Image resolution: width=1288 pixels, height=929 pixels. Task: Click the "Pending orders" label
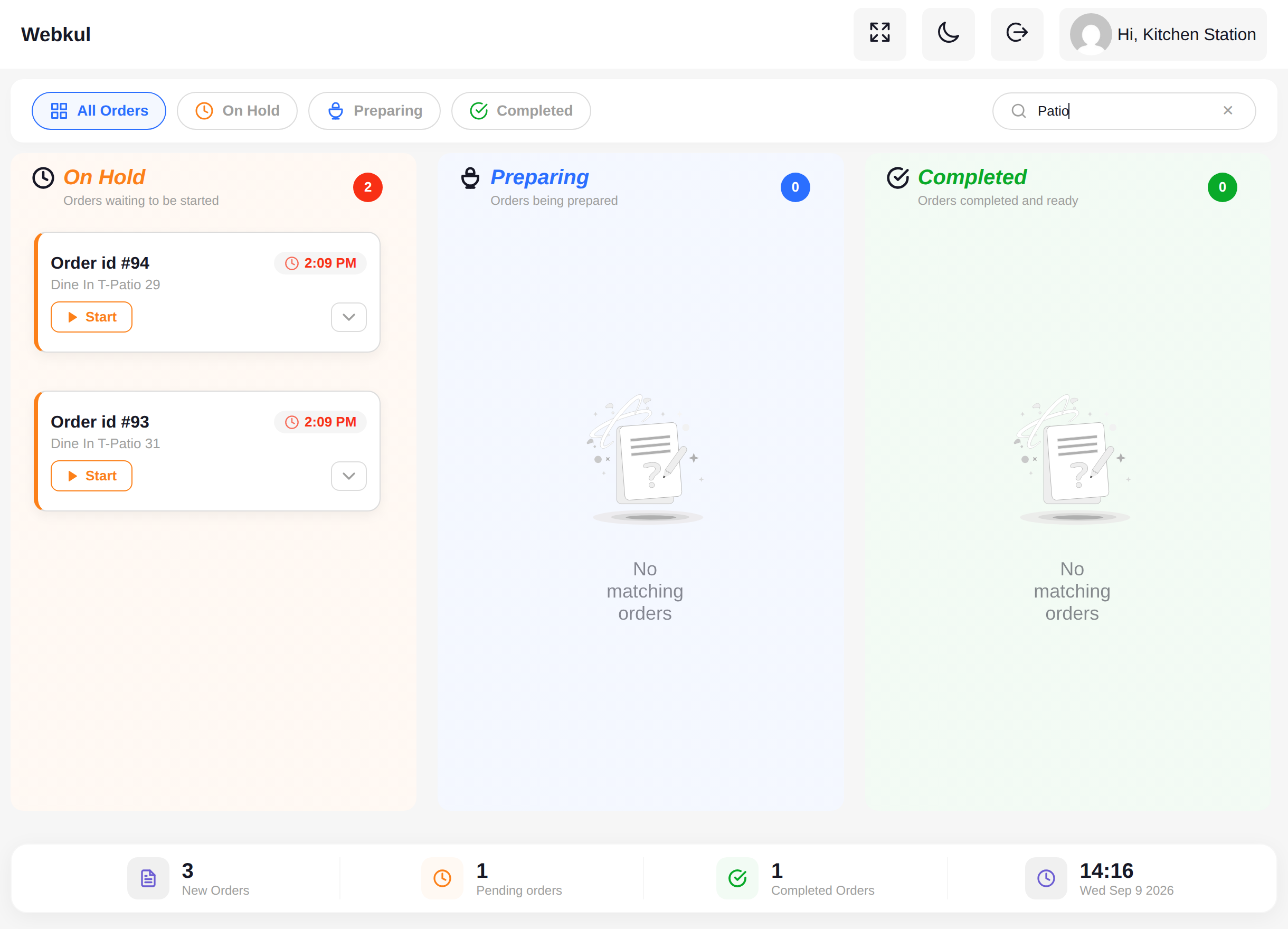click(519, 890)
